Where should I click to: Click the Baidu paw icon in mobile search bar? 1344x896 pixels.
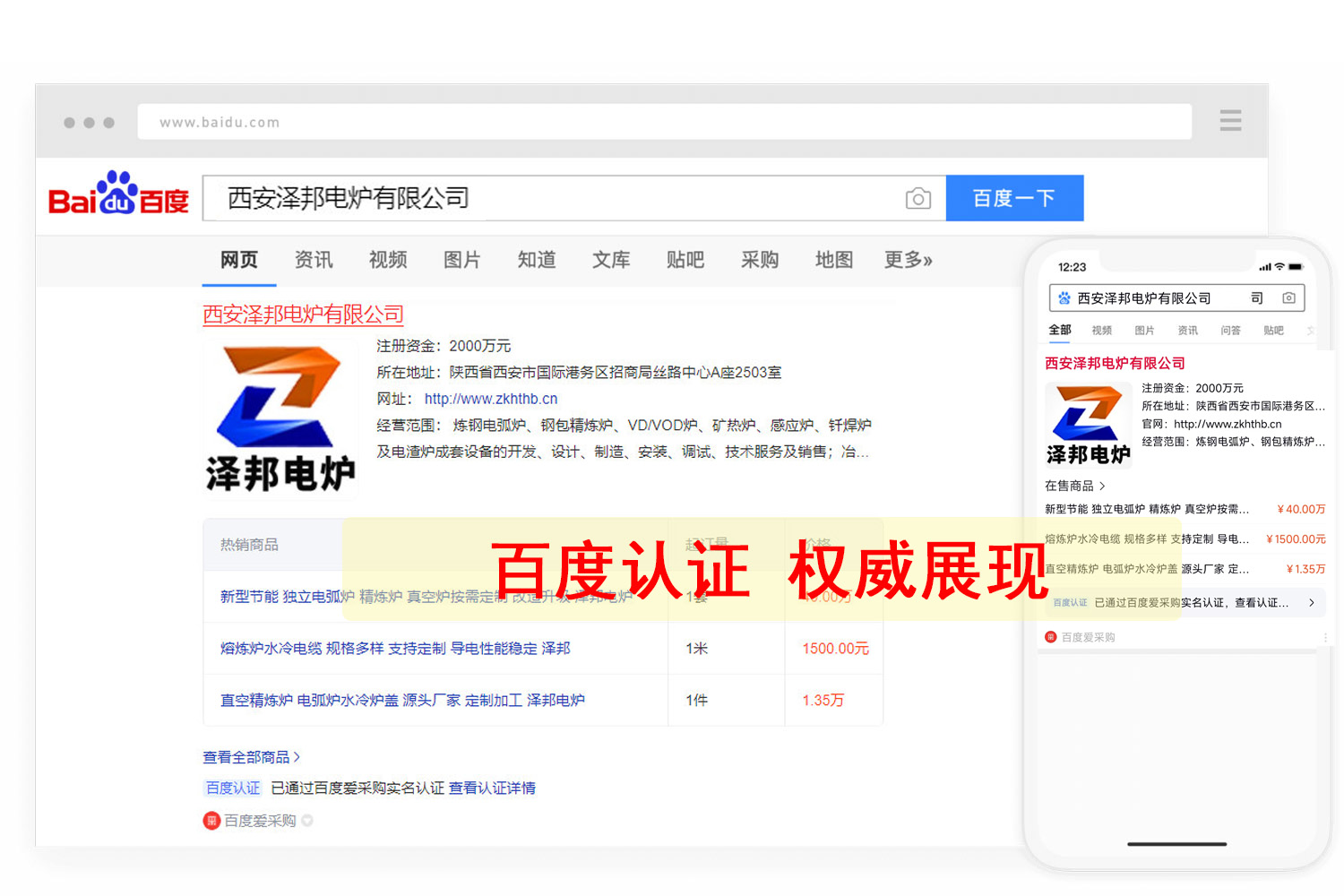[1064, 297]
